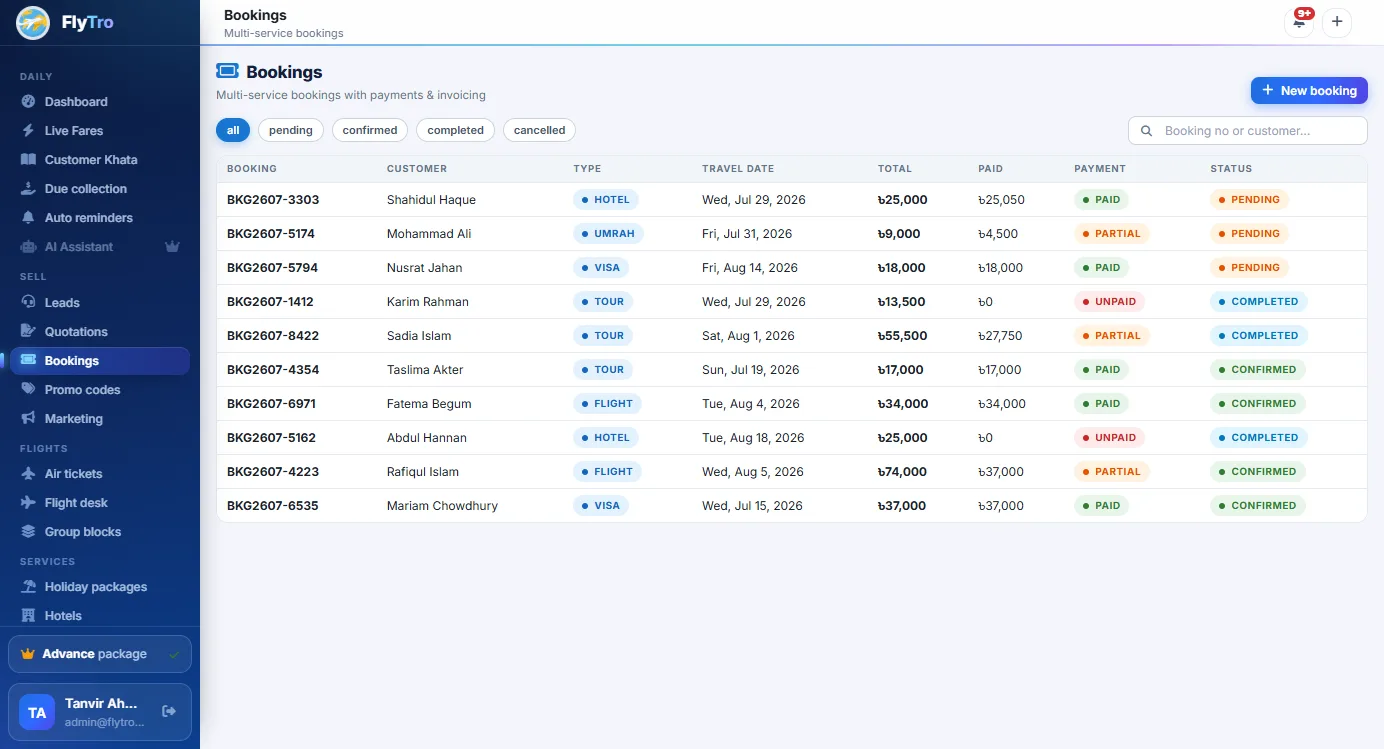Click the New booking button
This screenshot has height=749, width=1384.
pos(1309,90)
